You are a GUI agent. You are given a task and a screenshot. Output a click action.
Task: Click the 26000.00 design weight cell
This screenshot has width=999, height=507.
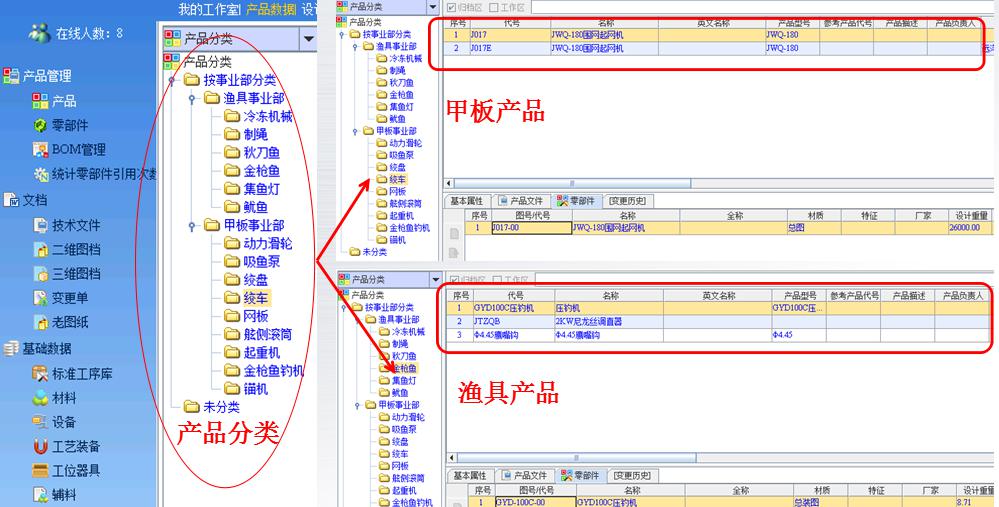pyautogui.click(x=970, y=227)
